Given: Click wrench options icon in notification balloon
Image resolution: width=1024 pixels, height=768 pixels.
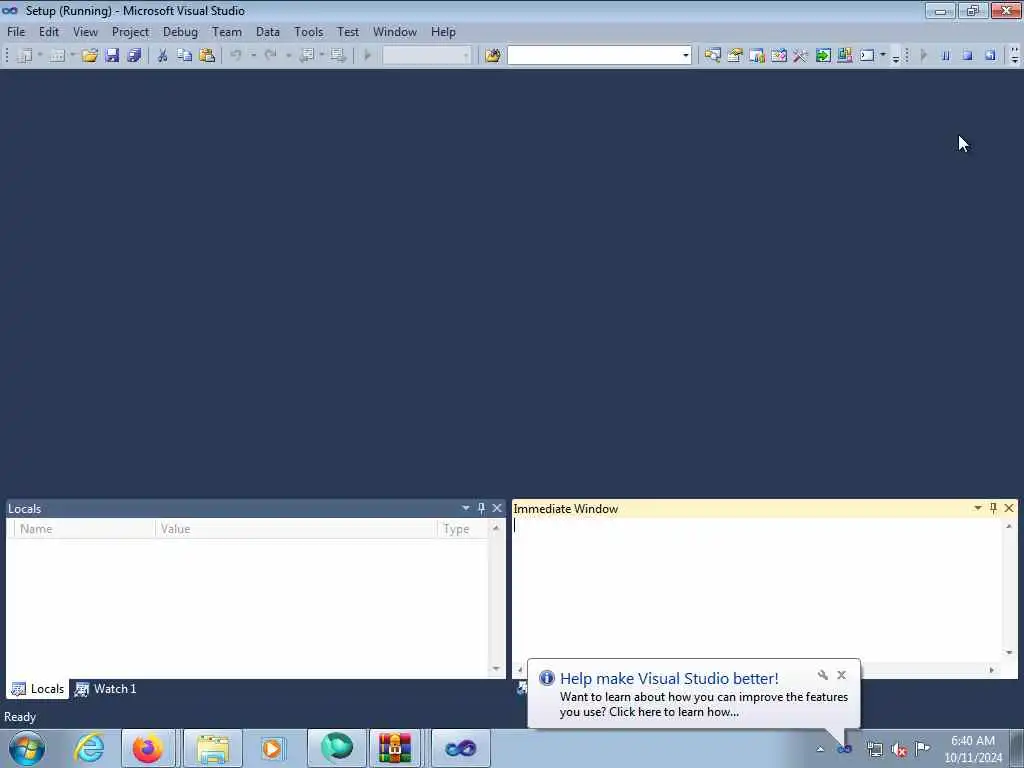Looking at the screenshot, I should 823,675.
